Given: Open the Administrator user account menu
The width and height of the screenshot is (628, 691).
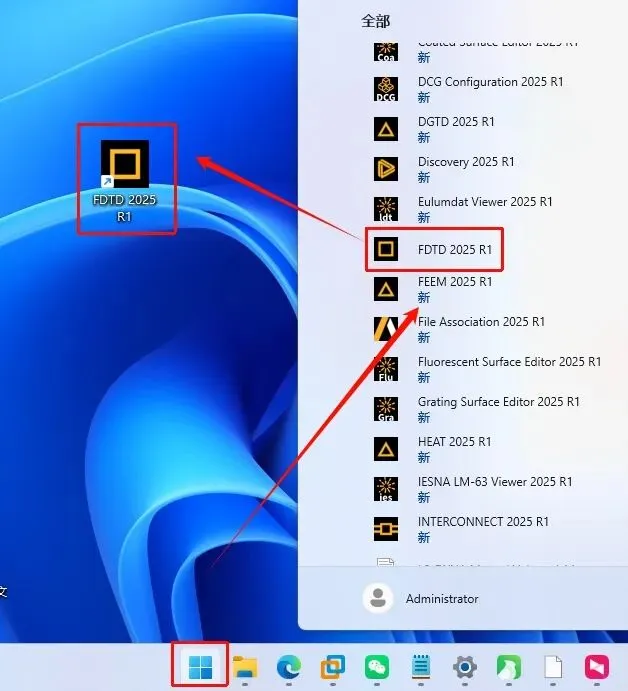Looking at the screenshot, I should point(421,598).
